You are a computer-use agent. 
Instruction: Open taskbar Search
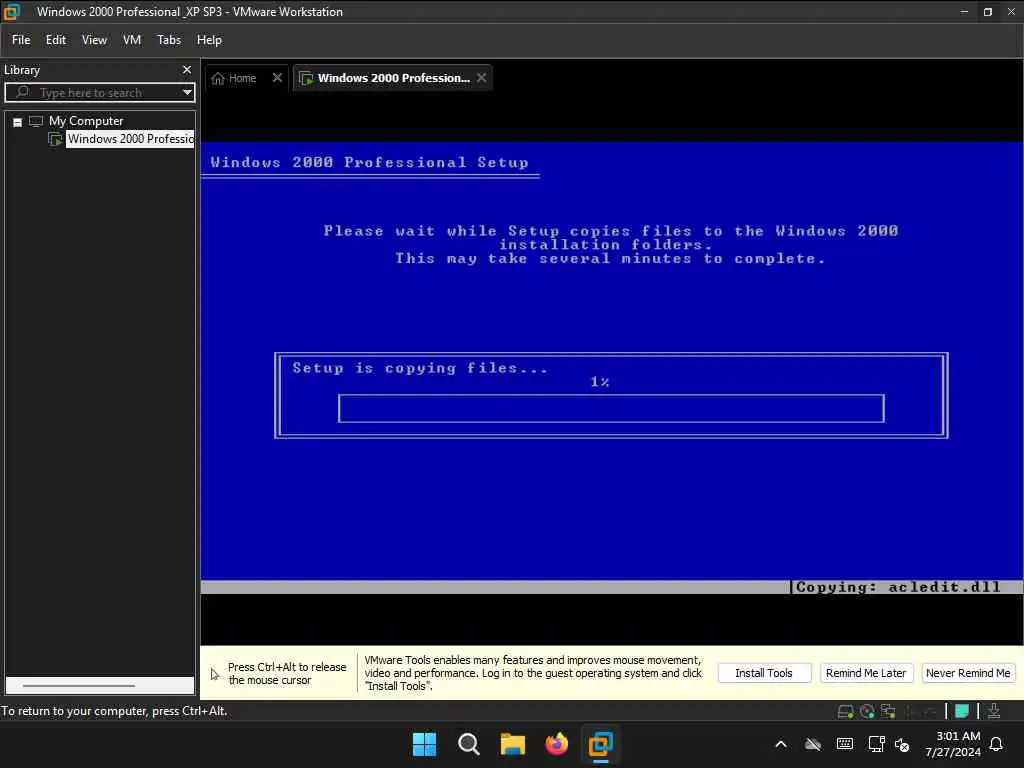469,744
